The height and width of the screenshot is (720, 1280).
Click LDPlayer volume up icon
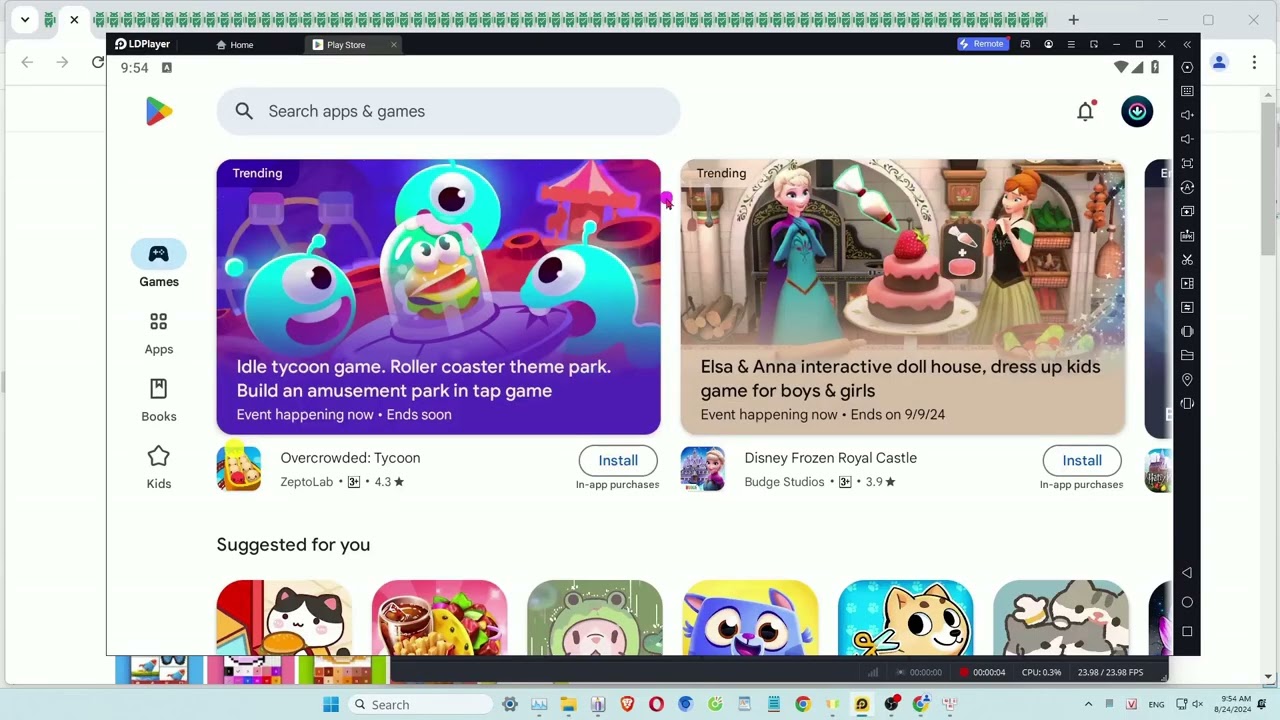click(1187, 115)
